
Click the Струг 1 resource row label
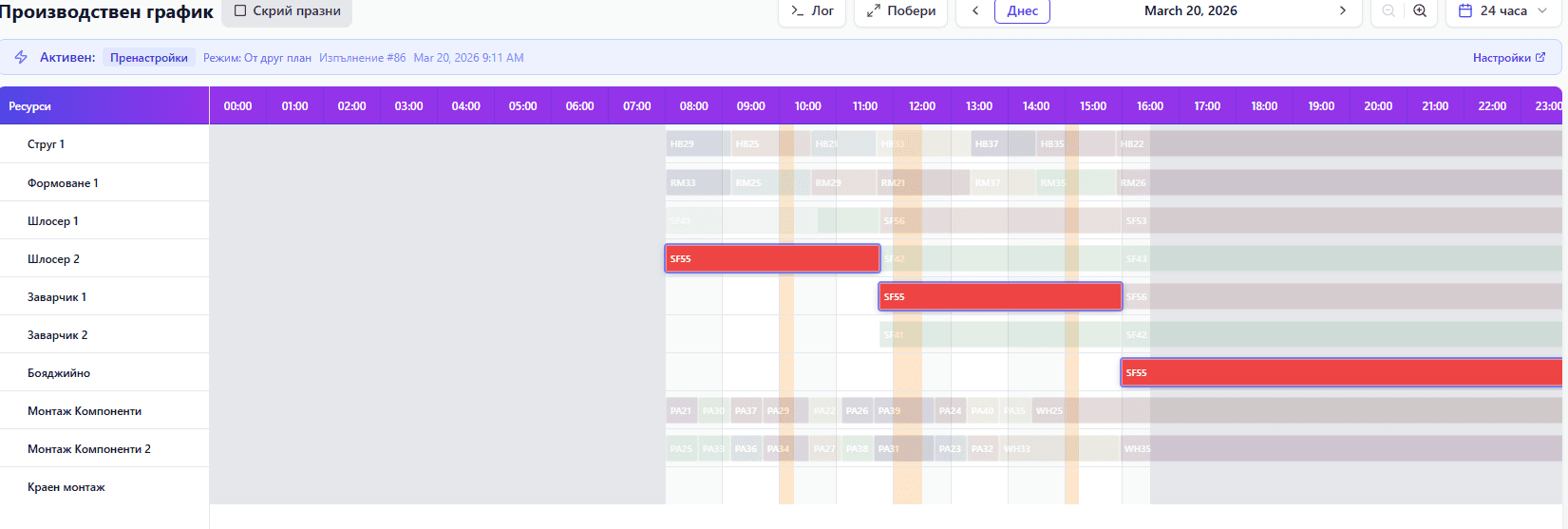click(47, 144)
